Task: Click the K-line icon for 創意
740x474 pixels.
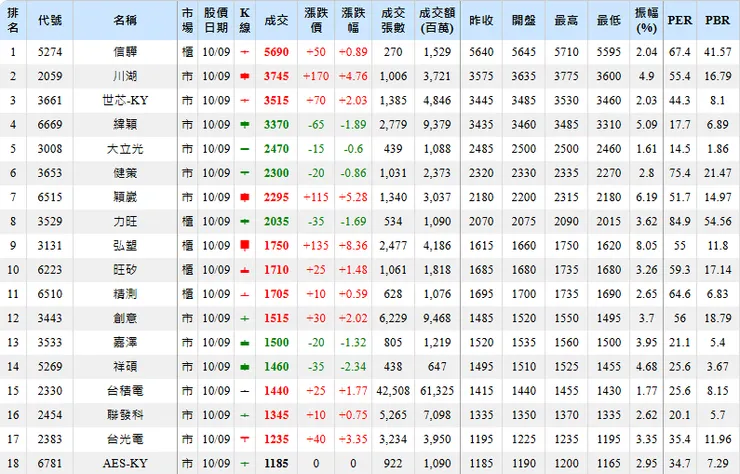Action: tap(244, 319)
